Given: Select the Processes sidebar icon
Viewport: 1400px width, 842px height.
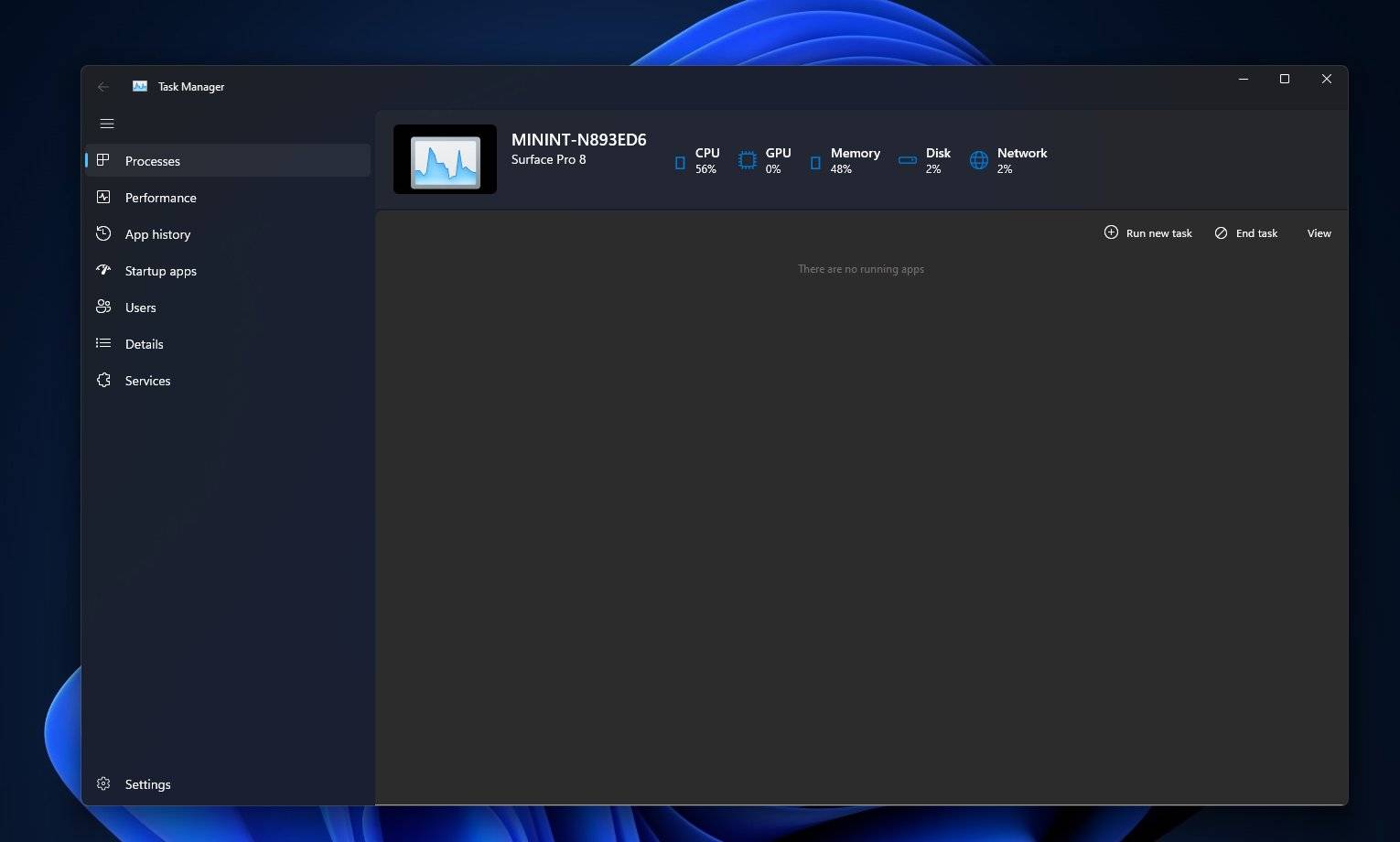Looking at the screenshot, I should point(103,160).
